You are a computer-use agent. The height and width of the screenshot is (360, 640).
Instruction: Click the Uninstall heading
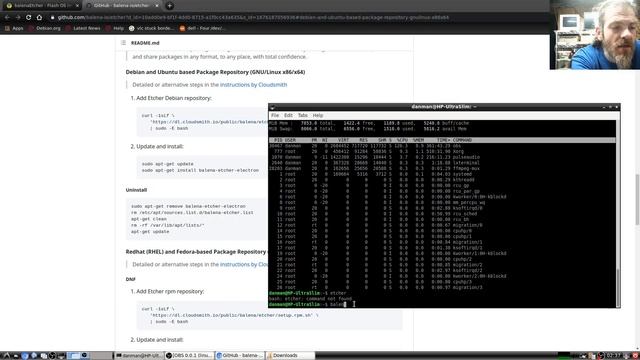click(136, 190)
